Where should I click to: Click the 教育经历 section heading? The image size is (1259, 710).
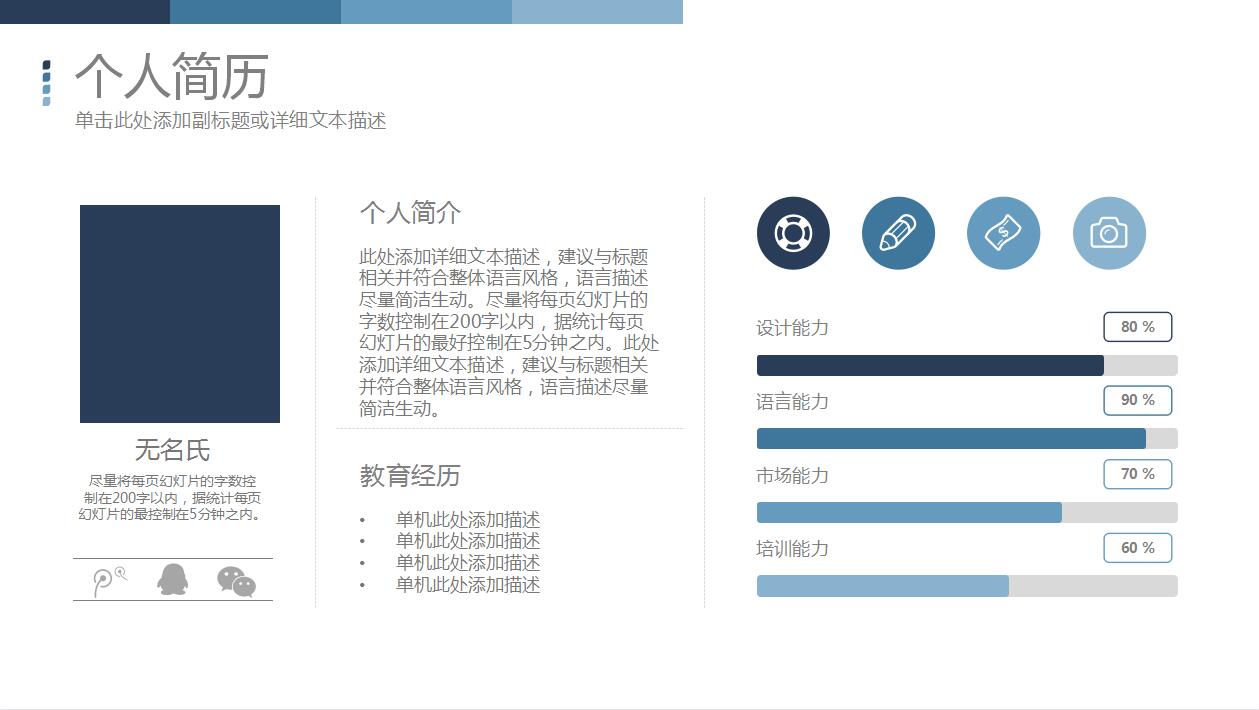click(x=410, y=476)
